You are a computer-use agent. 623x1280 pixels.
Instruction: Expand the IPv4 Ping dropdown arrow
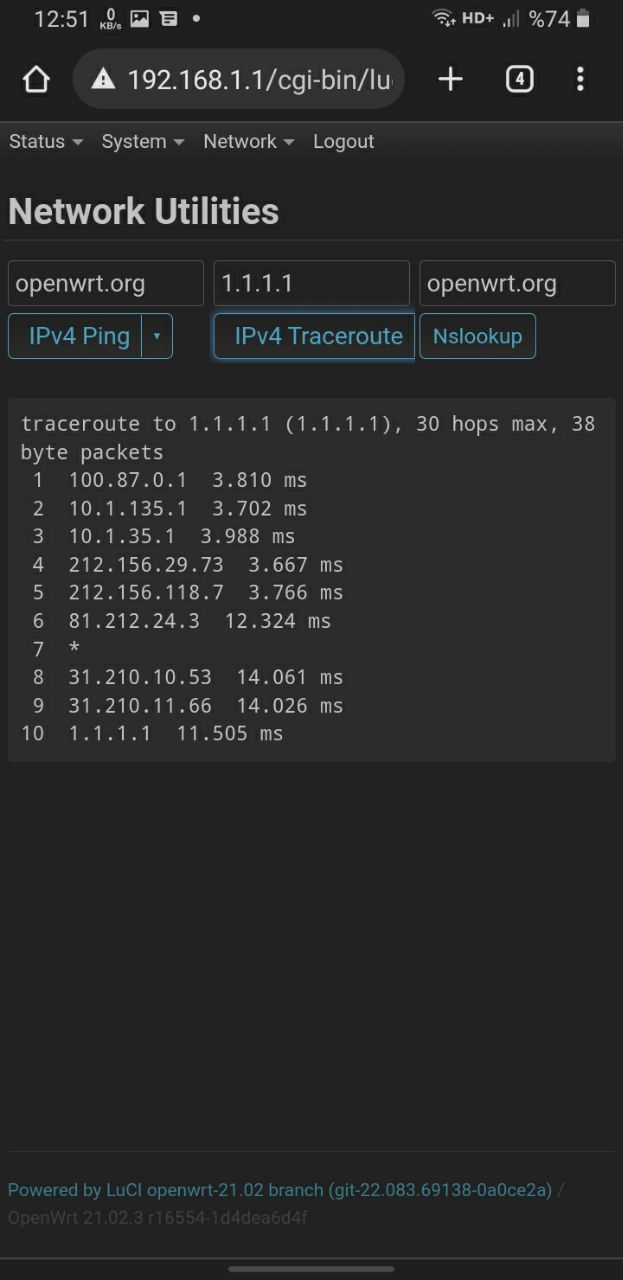pos(157,336)
